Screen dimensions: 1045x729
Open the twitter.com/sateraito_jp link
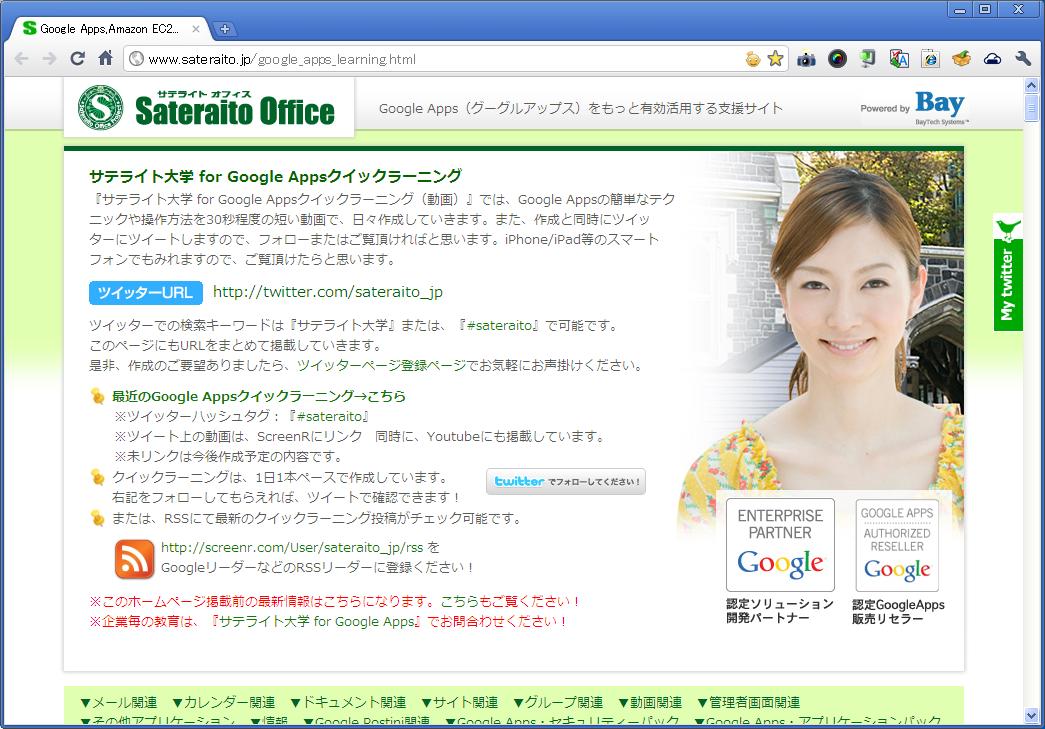point(328,292)
